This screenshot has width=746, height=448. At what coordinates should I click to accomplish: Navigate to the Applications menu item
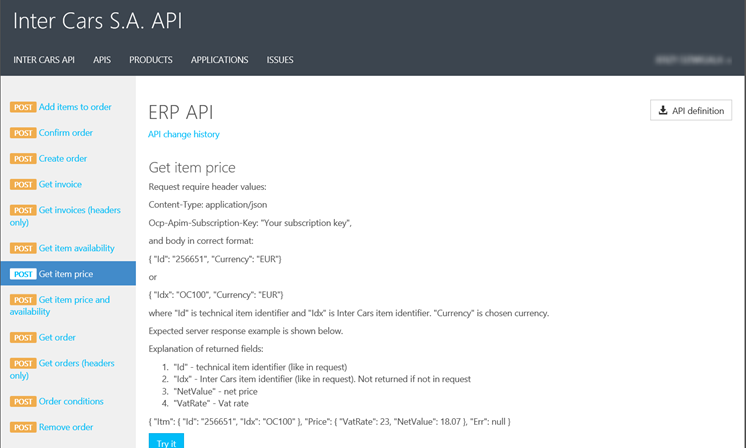click(x=219, y=60)
